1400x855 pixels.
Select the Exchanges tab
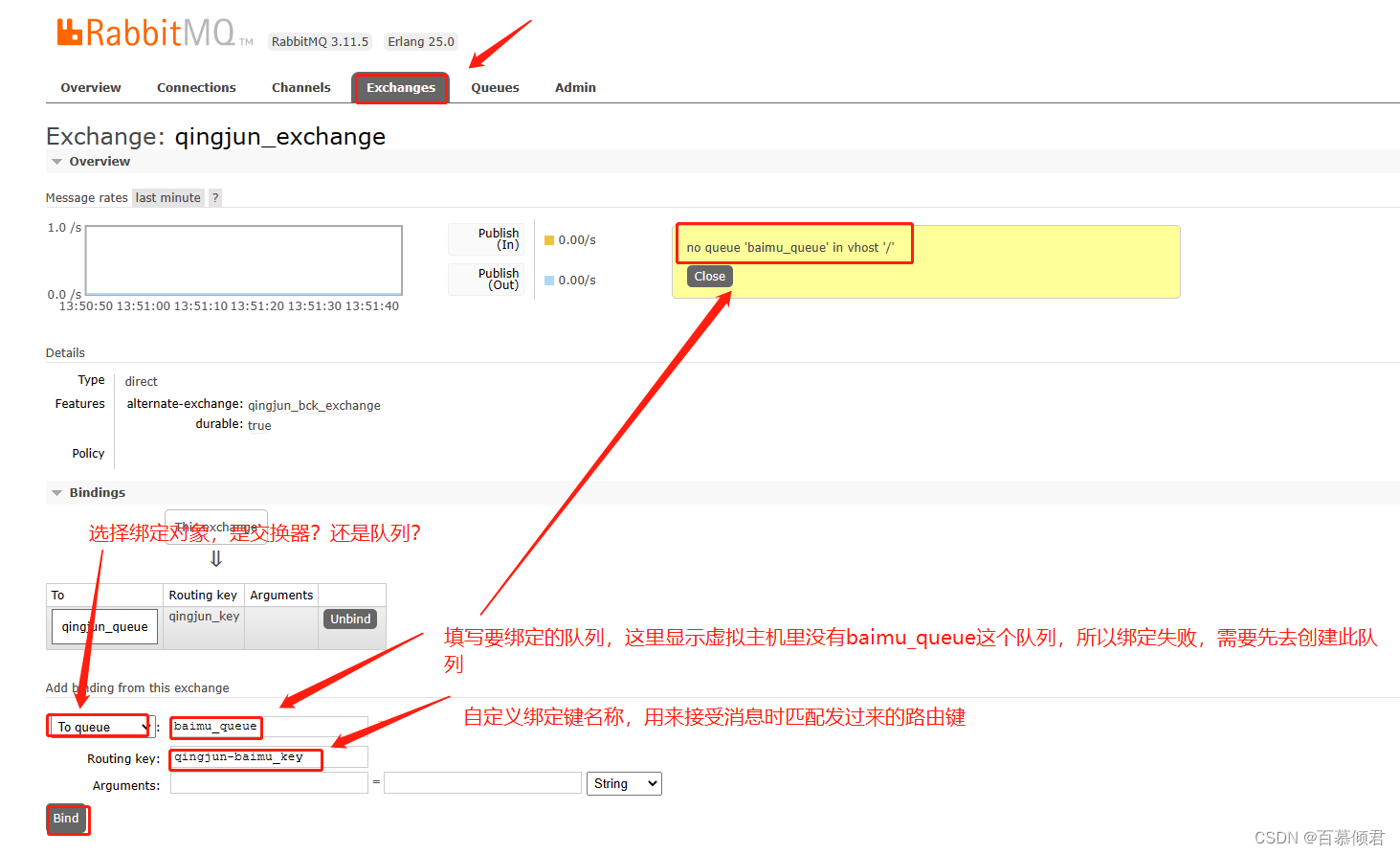pos(401,87)
